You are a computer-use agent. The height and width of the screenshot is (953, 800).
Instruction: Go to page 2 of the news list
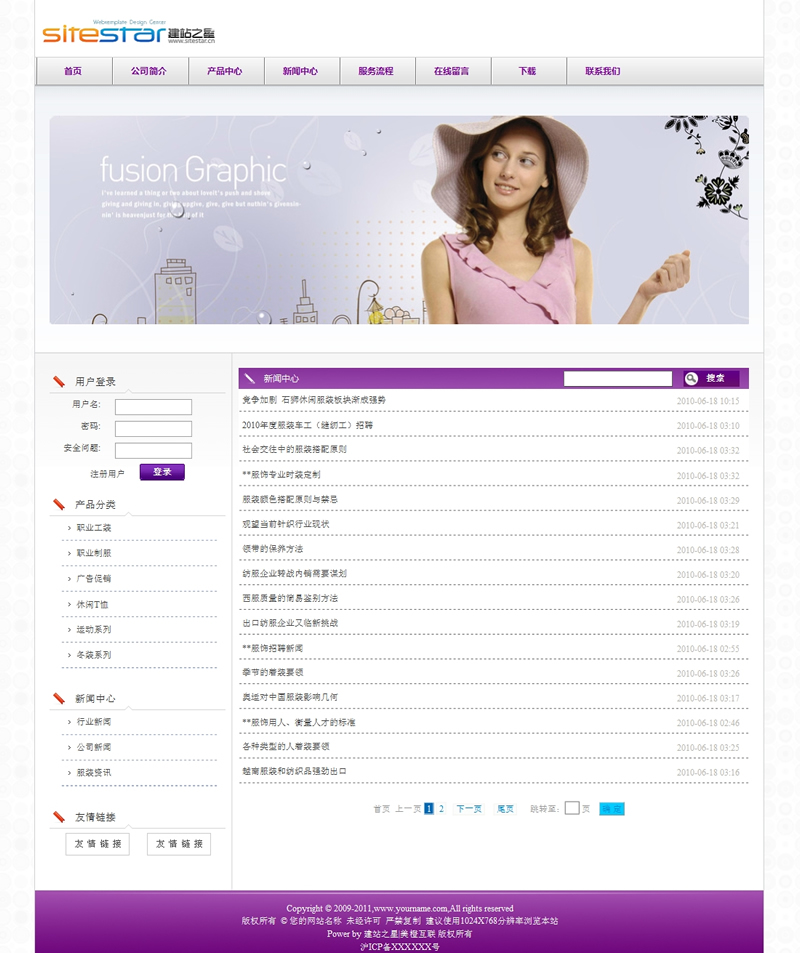(x=441, y=809)
